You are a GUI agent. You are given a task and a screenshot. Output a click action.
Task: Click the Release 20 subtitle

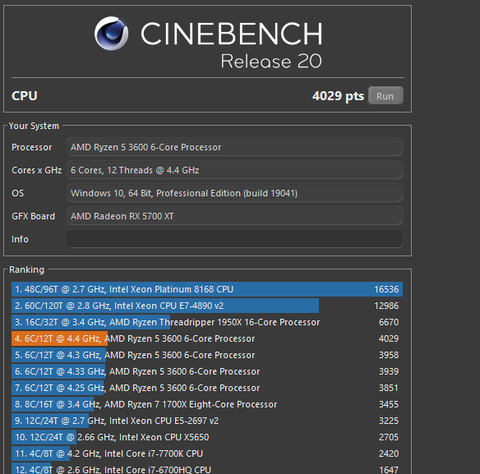[x=271, y=61]
